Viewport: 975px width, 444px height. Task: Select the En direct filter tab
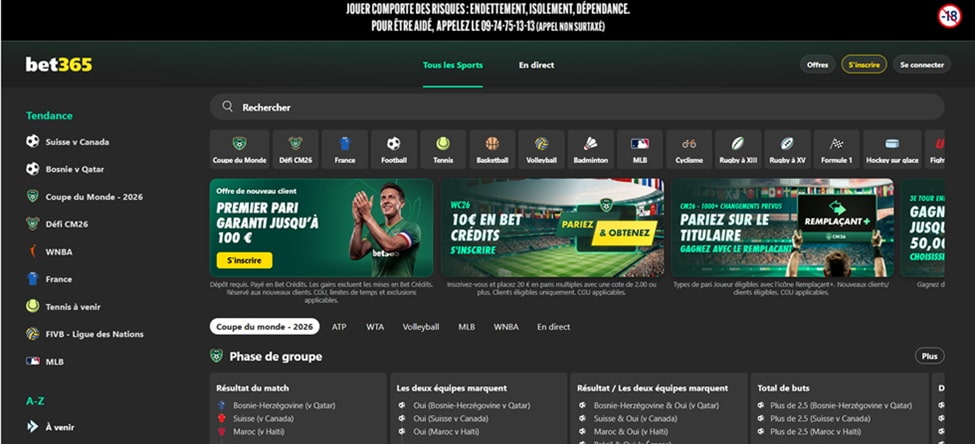553,326
